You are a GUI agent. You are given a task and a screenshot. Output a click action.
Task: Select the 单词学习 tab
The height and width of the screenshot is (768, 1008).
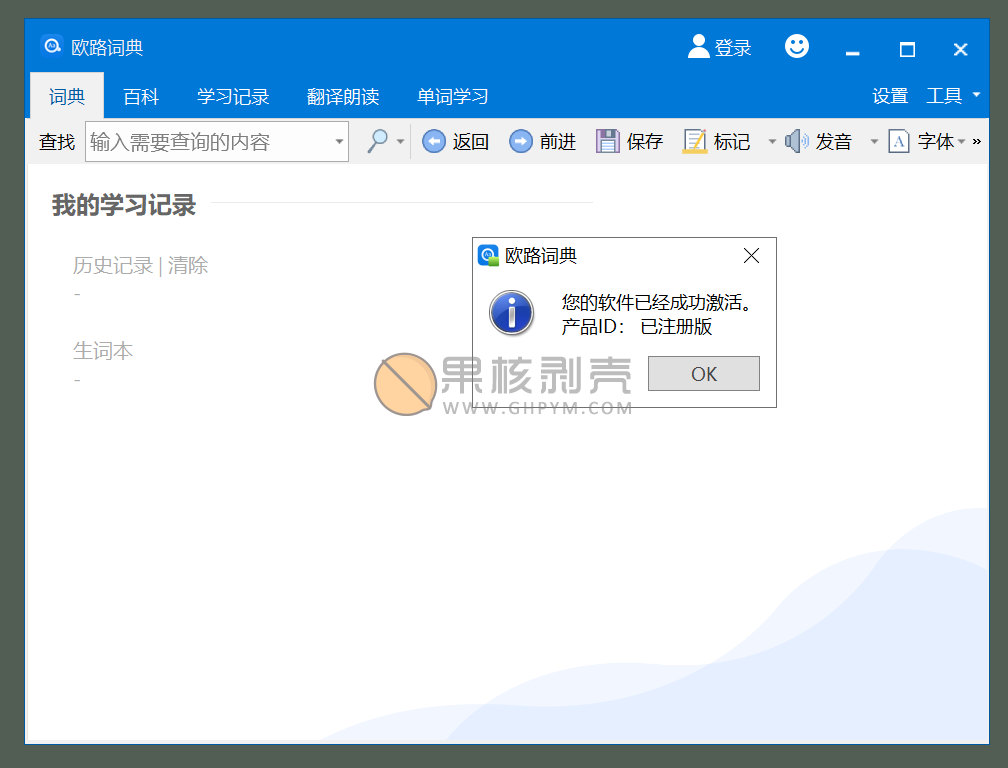pos(453,97)
